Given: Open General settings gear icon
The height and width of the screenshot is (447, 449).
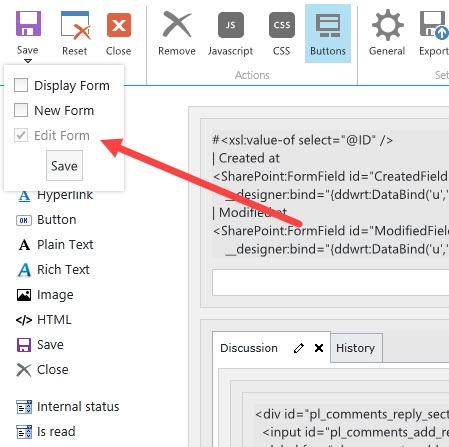Looking at the screenshot, I should pos(387,25).
